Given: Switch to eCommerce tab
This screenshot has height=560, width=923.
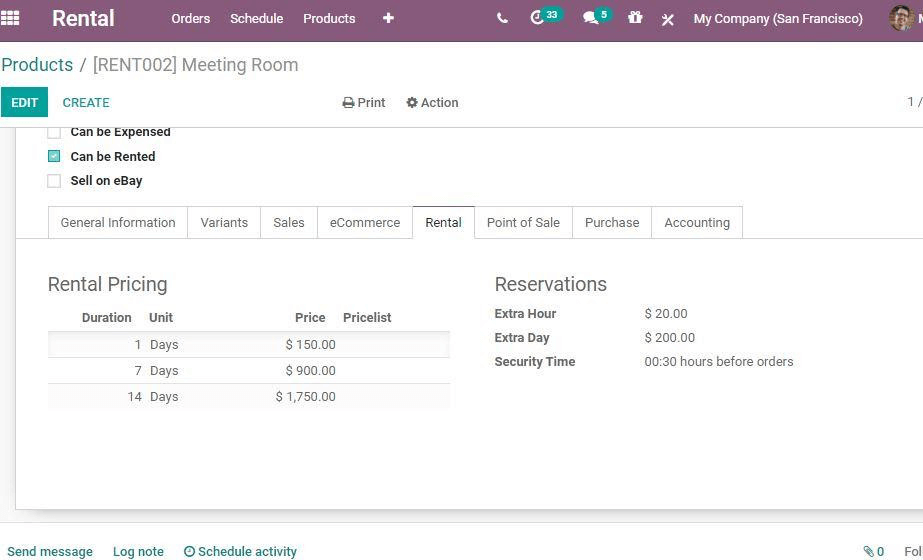Looking at the screenshot, I should click(365, 223).
